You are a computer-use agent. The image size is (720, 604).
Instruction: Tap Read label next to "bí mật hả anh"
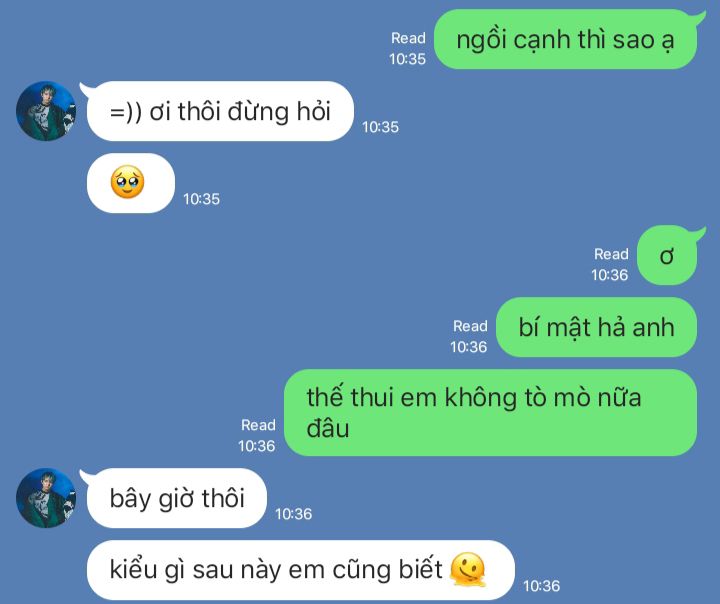(470, 326)
